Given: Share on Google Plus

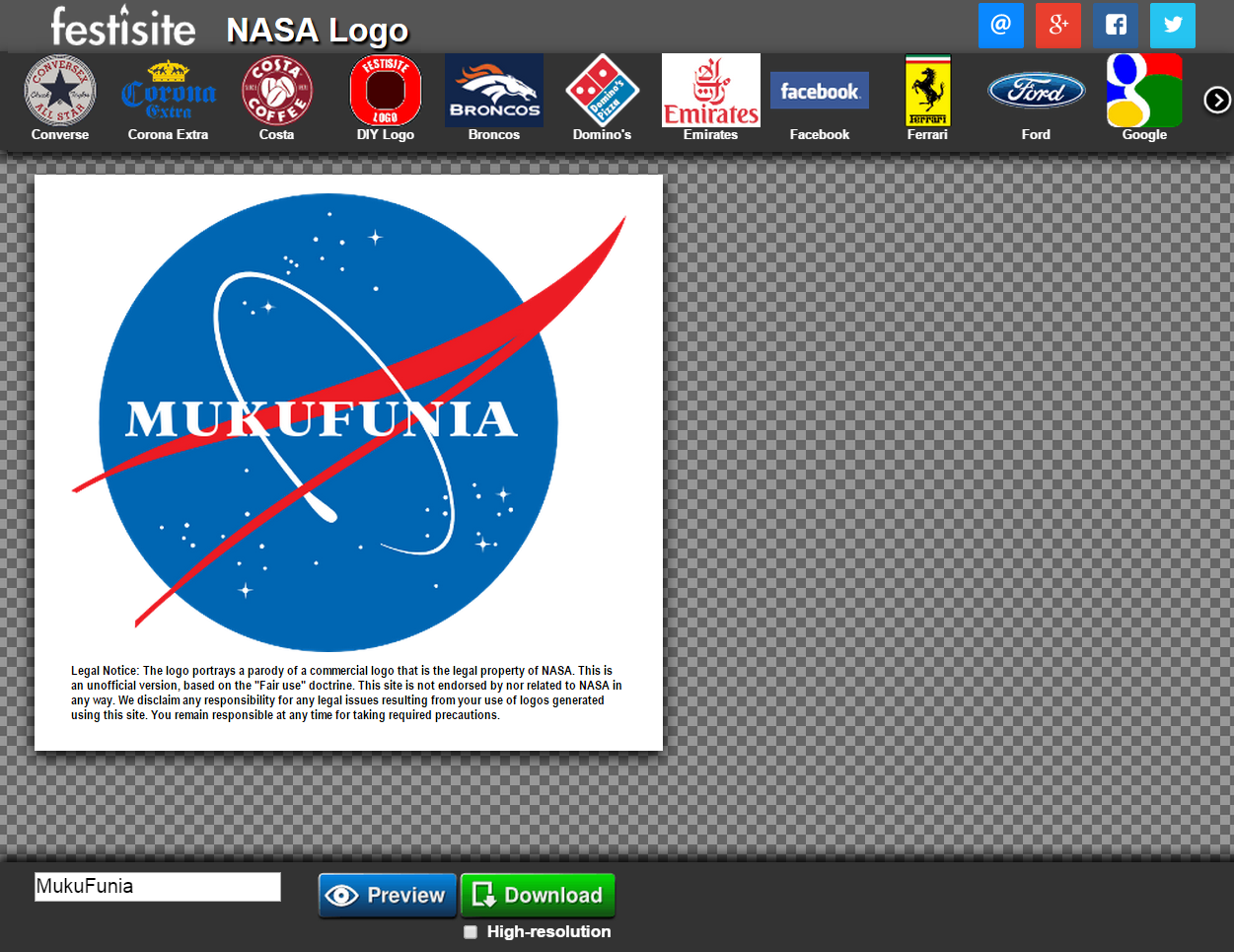Looking at the screenshot, I should pos(1058,26).
